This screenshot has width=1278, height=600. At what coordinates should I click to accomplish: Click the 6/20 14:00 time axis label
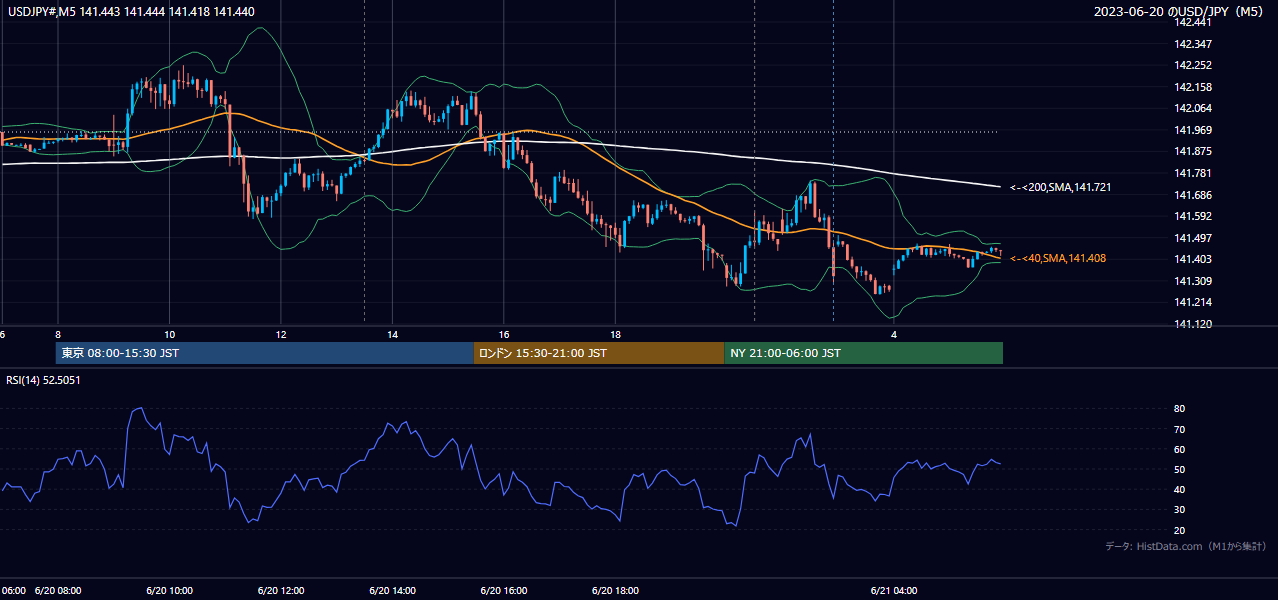pos(392,590)
